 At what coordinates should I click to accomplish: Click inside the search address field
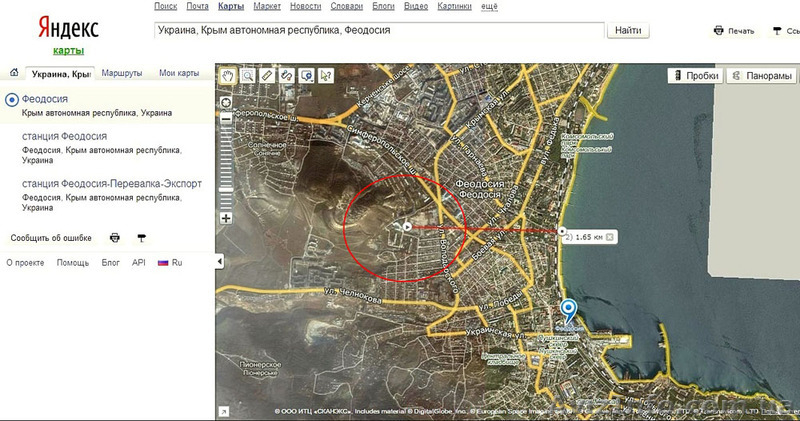click(378, 31)
